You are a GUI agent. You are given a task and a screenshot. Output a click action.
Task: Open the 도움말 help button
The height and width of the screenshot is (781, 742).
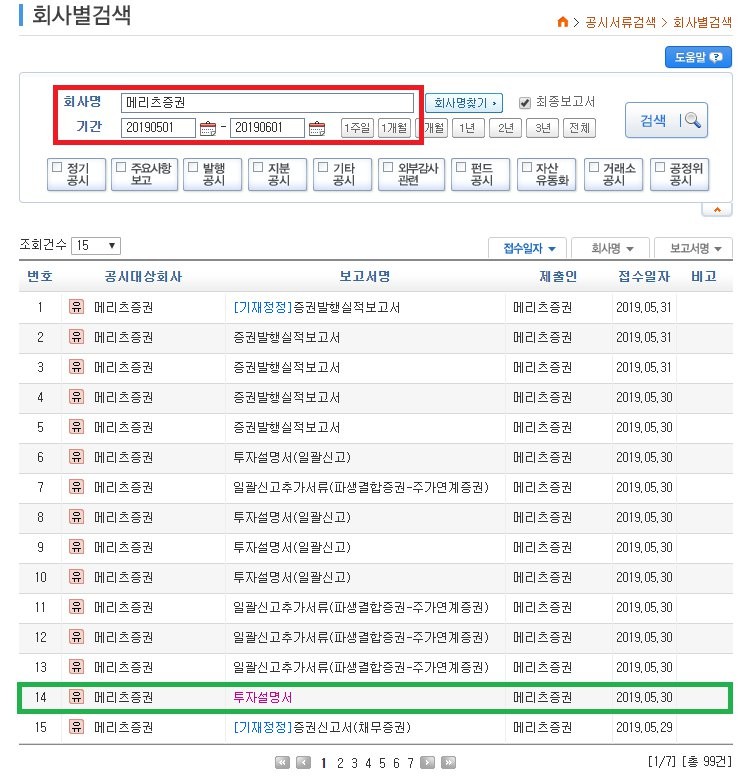(698, 57)
